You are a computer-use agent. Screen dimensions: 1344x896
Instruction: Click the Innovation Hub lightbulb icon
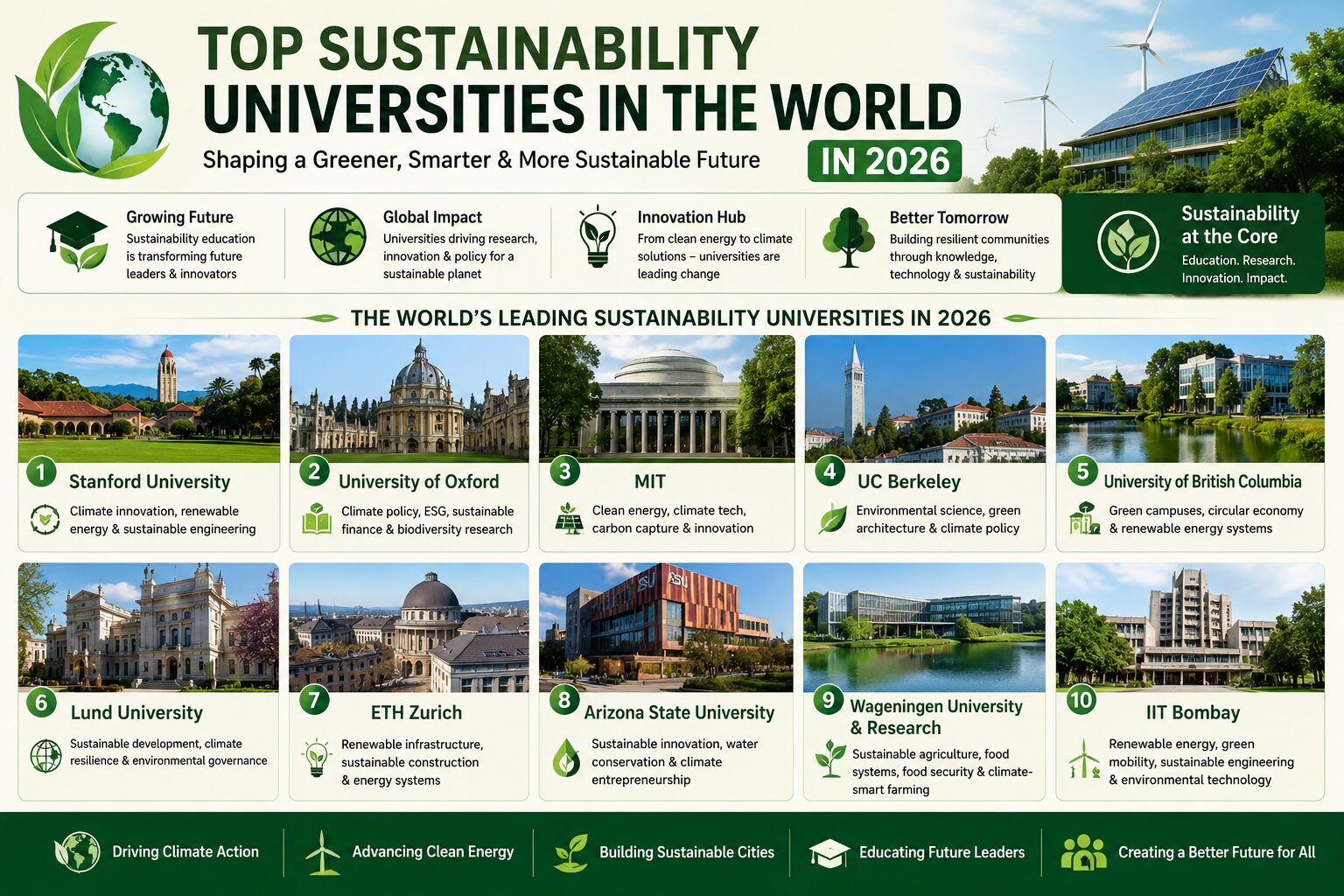598,236
